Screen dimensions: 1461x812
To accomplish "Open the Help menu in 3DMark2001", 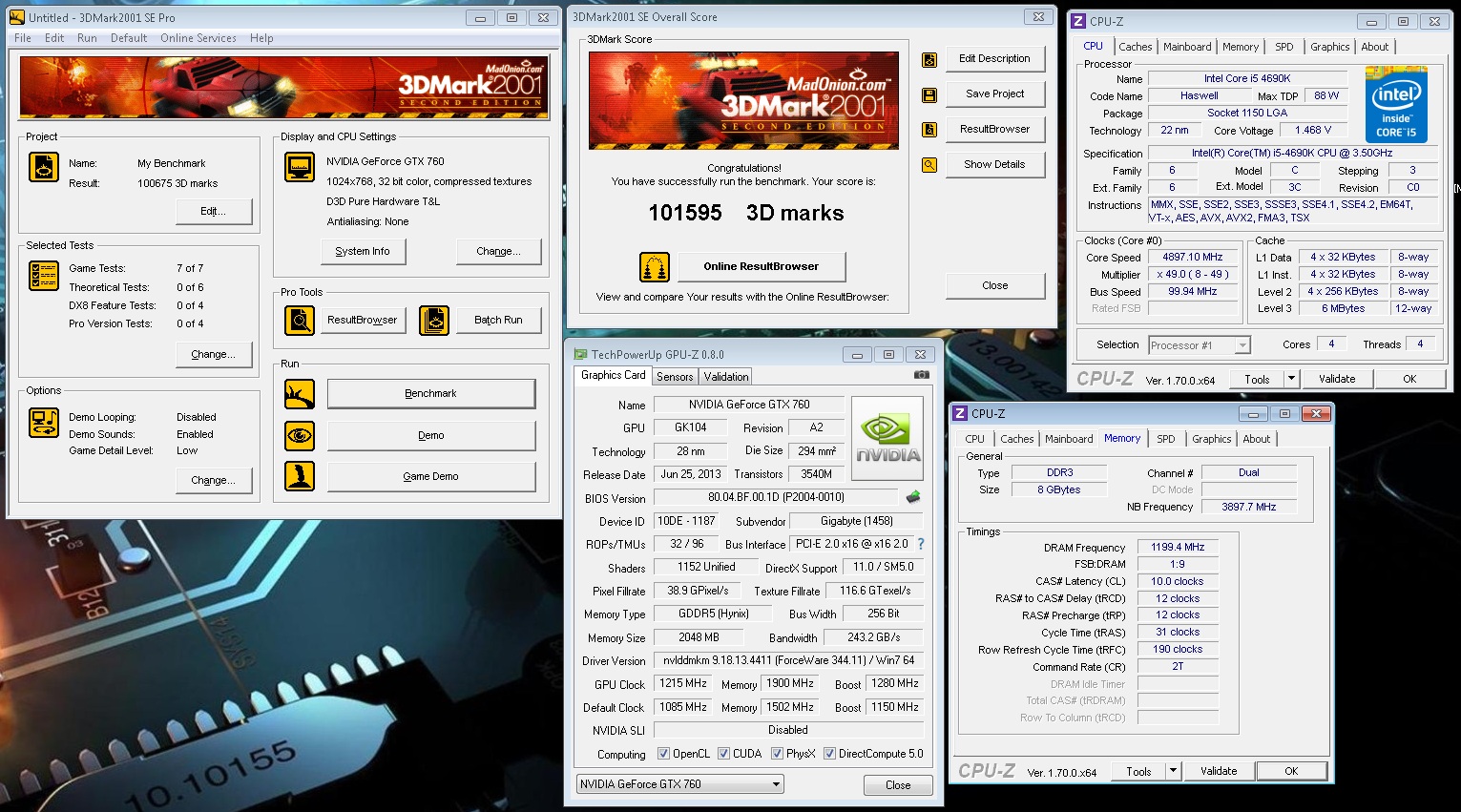I will tap(261, 38).
